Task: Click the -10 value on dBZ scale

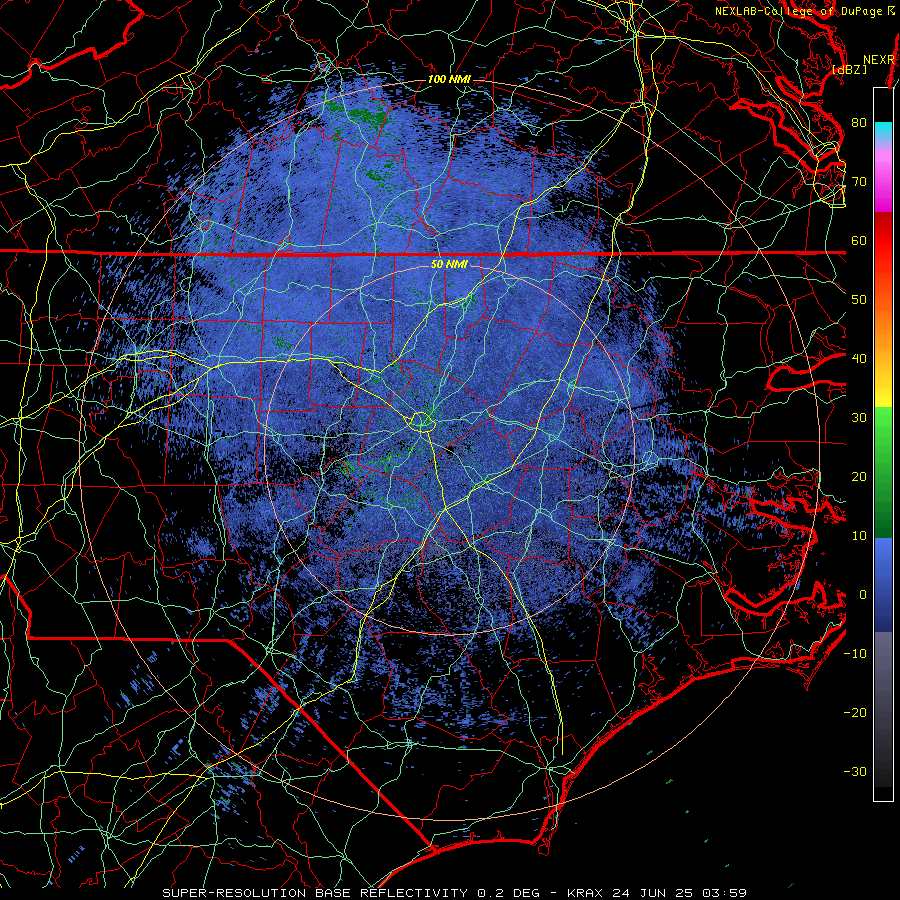Action: pyautogui.click(x=855, y=654)
